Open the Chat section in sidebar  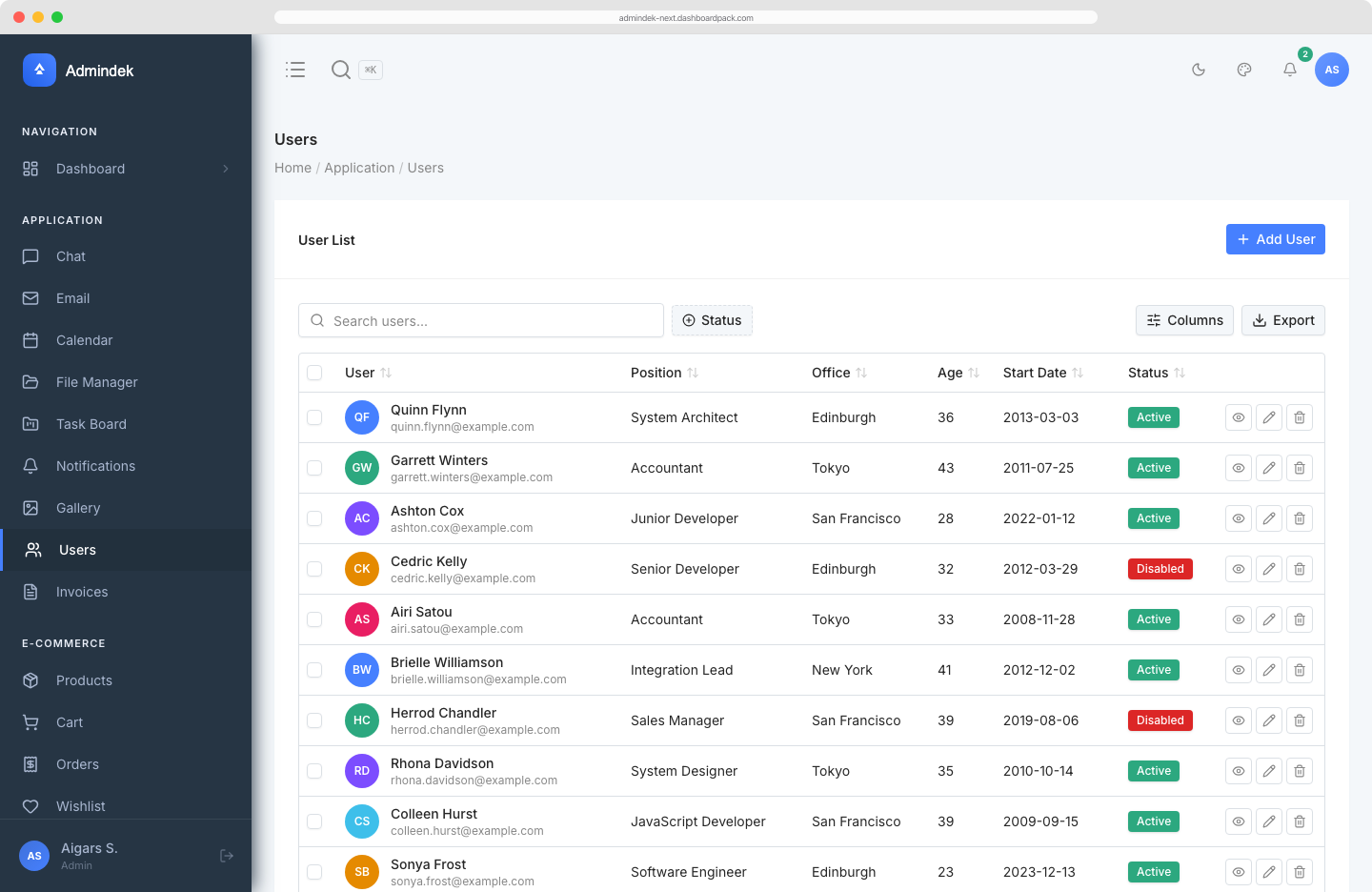coord(69,256)
